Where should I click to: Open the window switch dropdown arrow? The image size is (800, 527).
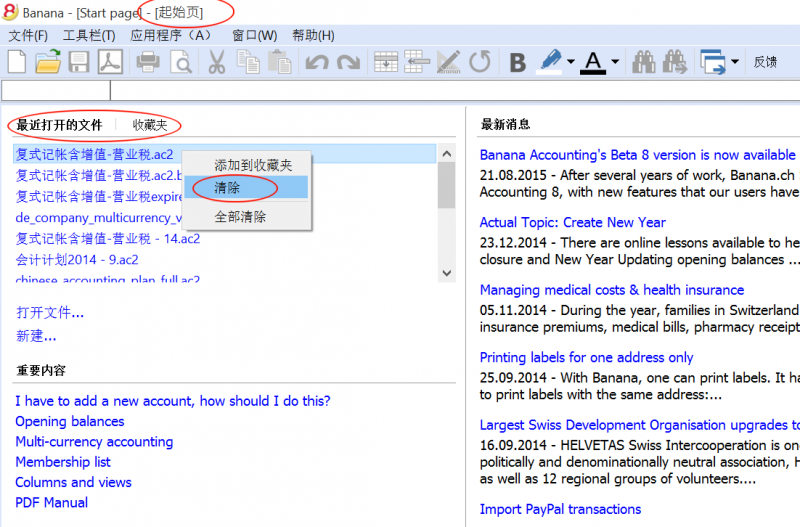click(x=735, y=62)
